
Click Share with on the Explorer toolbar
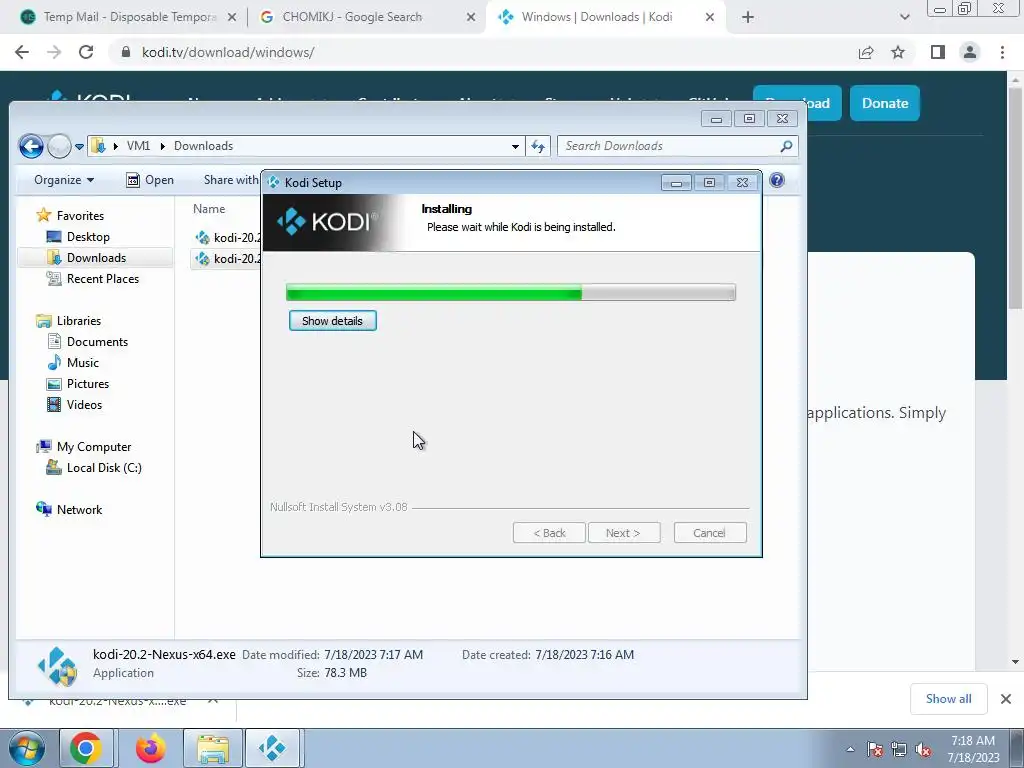(231, 180)
